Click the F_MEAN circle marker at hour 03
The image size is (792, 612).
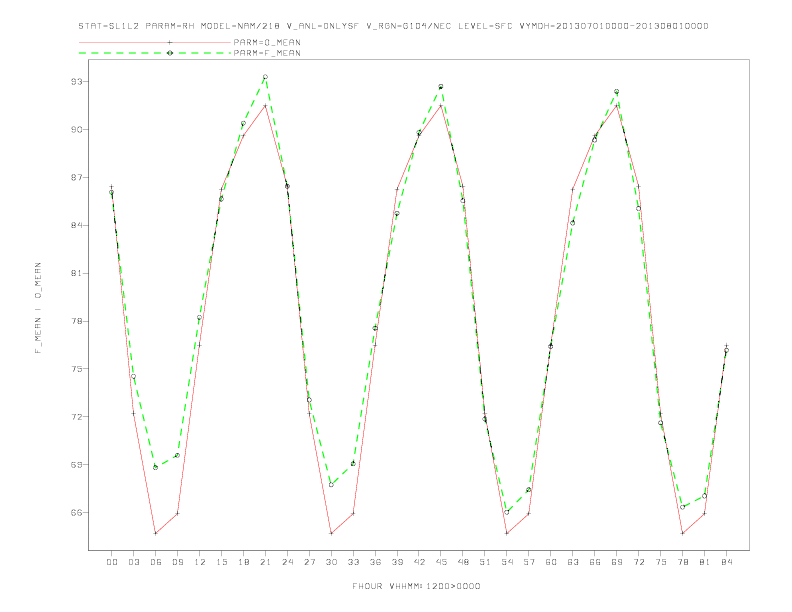[x=133, y=376]
